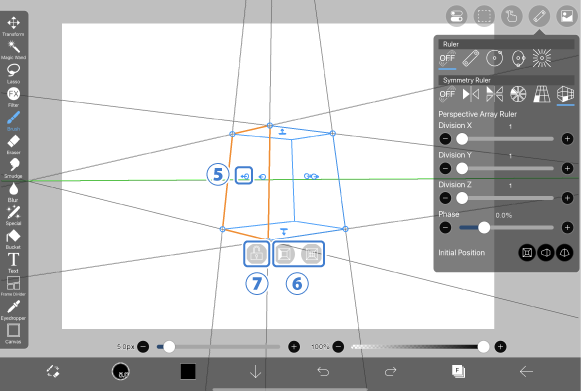
Task: Decrease Phase with minus button
Action: (x=445, y=227)
